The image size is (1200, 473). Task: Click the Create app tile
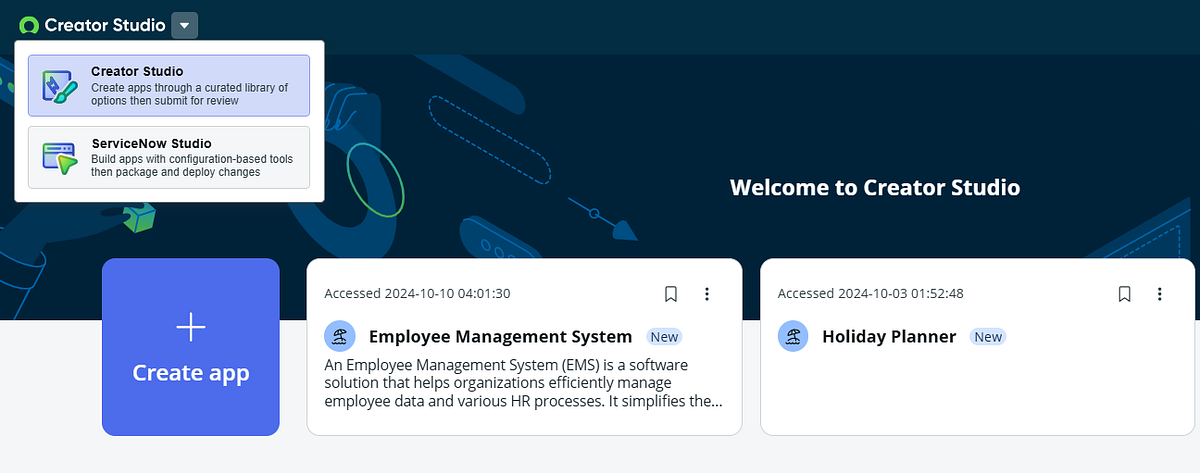click(191, 347)
